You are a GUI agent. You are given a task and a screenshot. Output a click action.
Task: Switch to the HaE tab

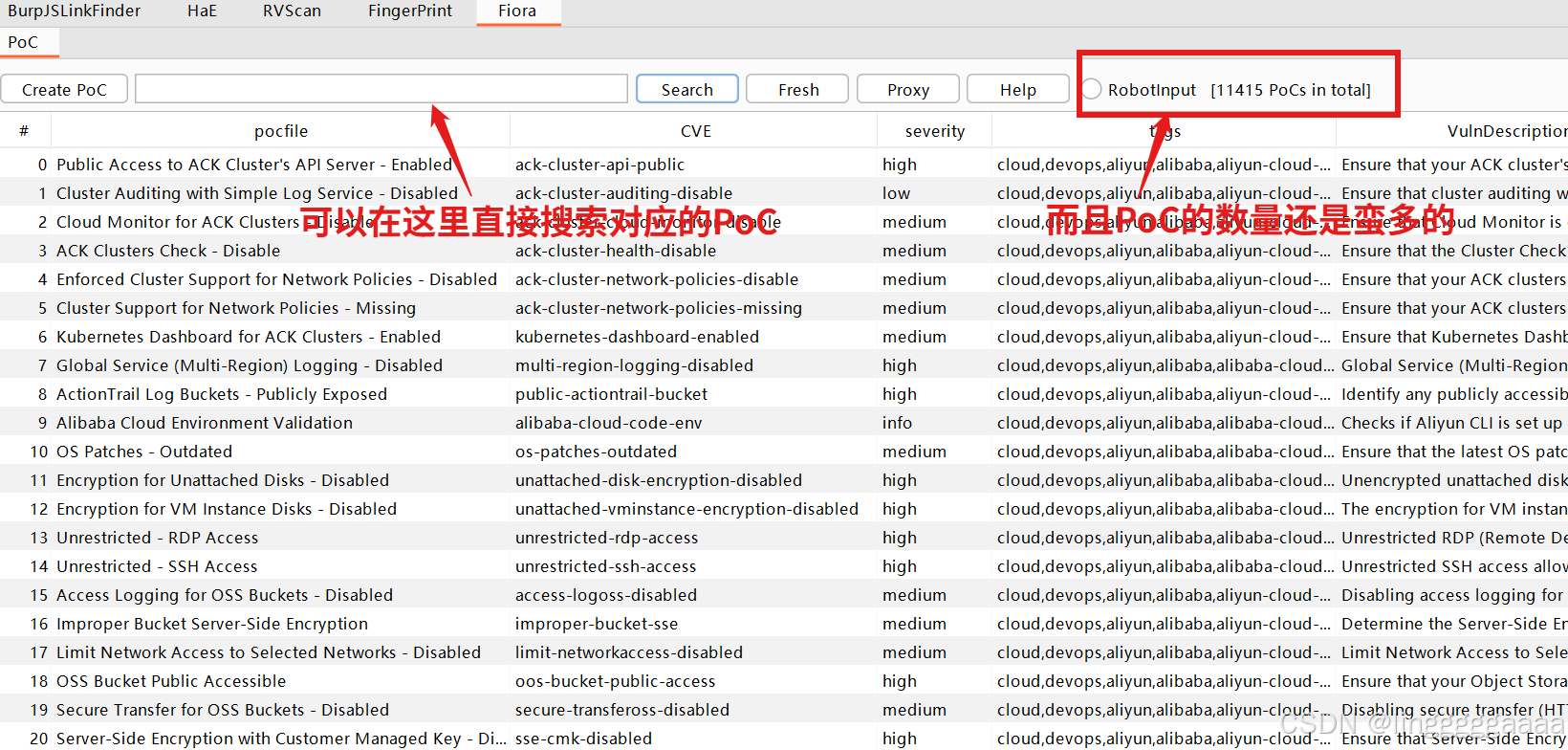(x=202, y=11)
